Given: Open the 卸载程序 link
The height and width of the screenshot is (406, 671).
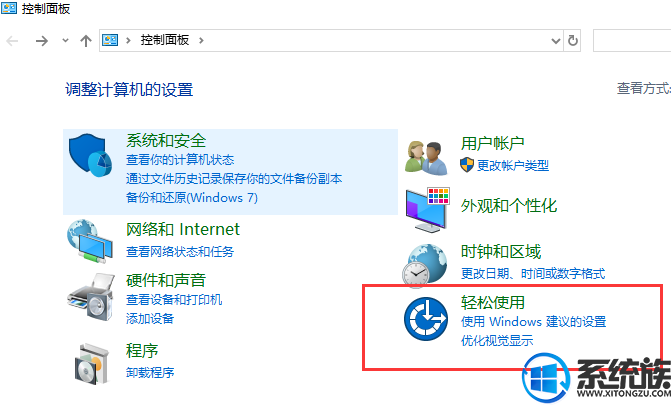Looking at the screenshot, I should (x=150, y=372).
